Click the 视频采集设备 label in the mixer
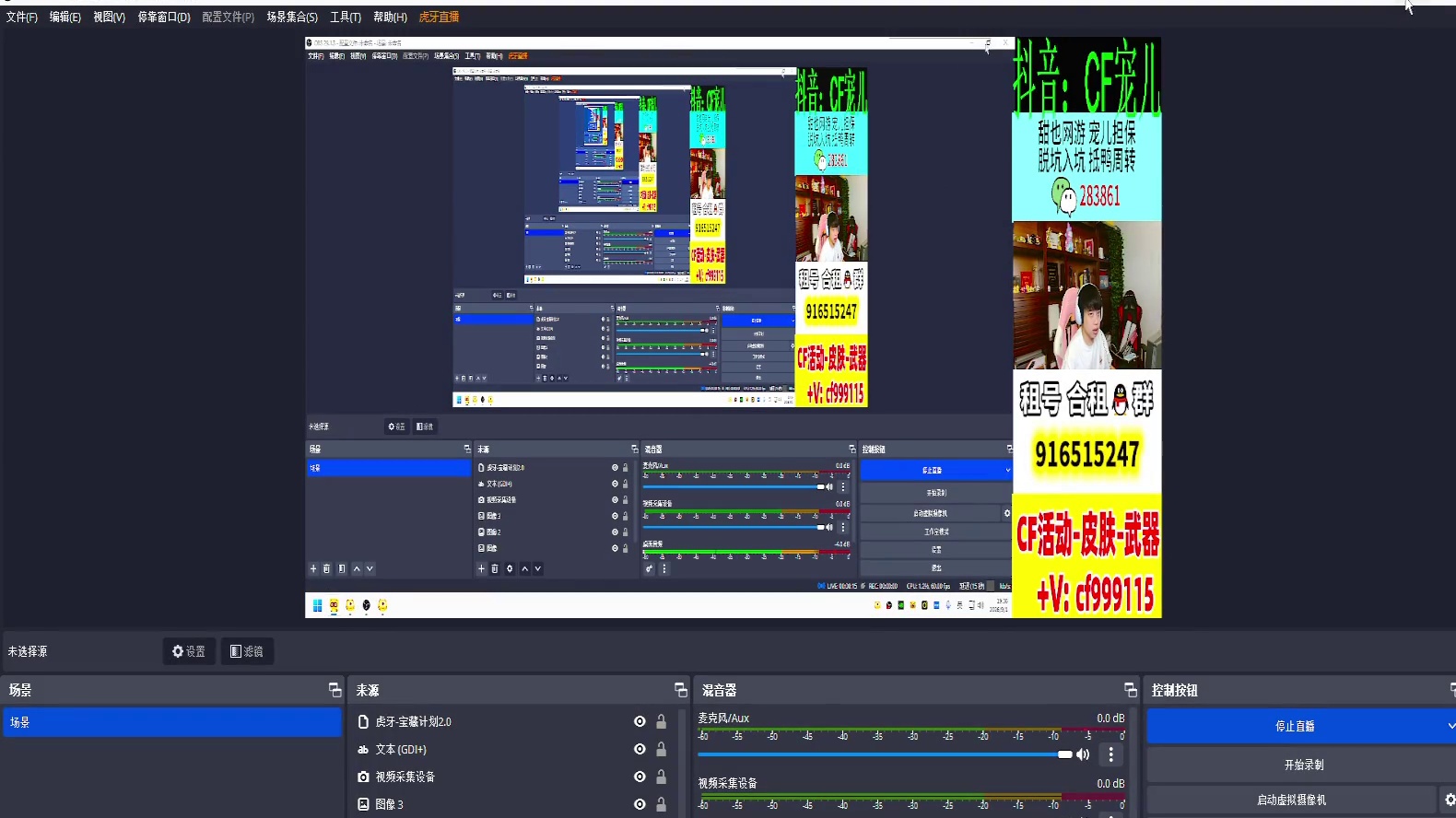Screen dimensions: 1456x818 pos(728,784)
